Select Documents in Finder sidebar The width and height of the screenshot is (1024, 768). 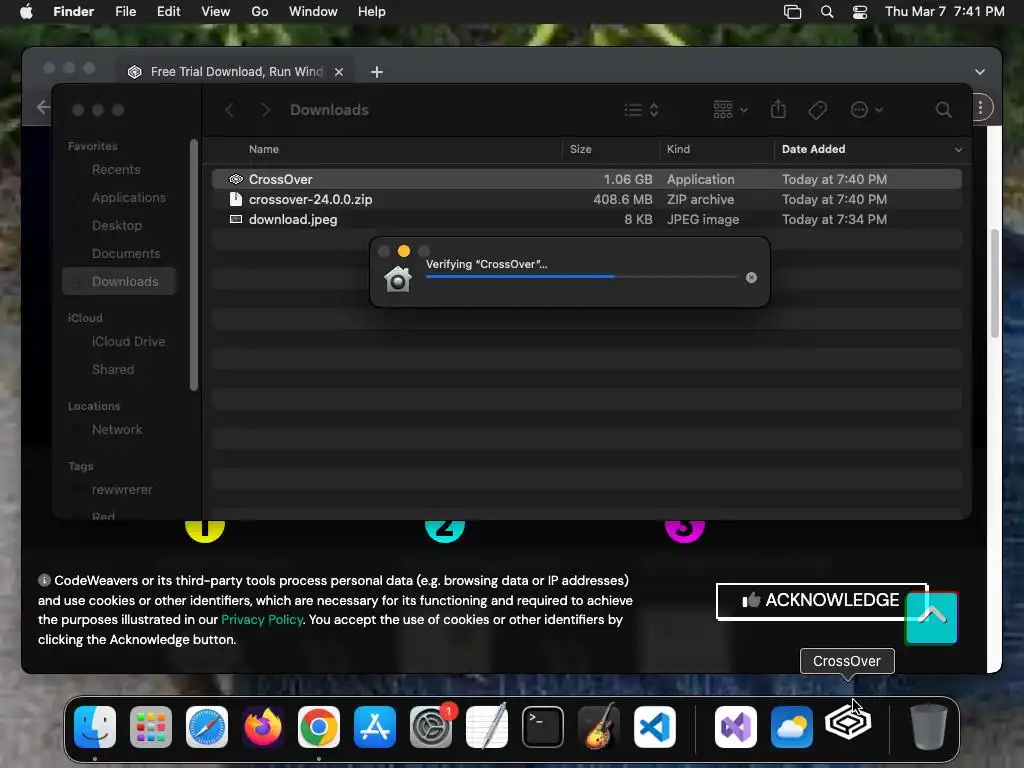(126, 253)
